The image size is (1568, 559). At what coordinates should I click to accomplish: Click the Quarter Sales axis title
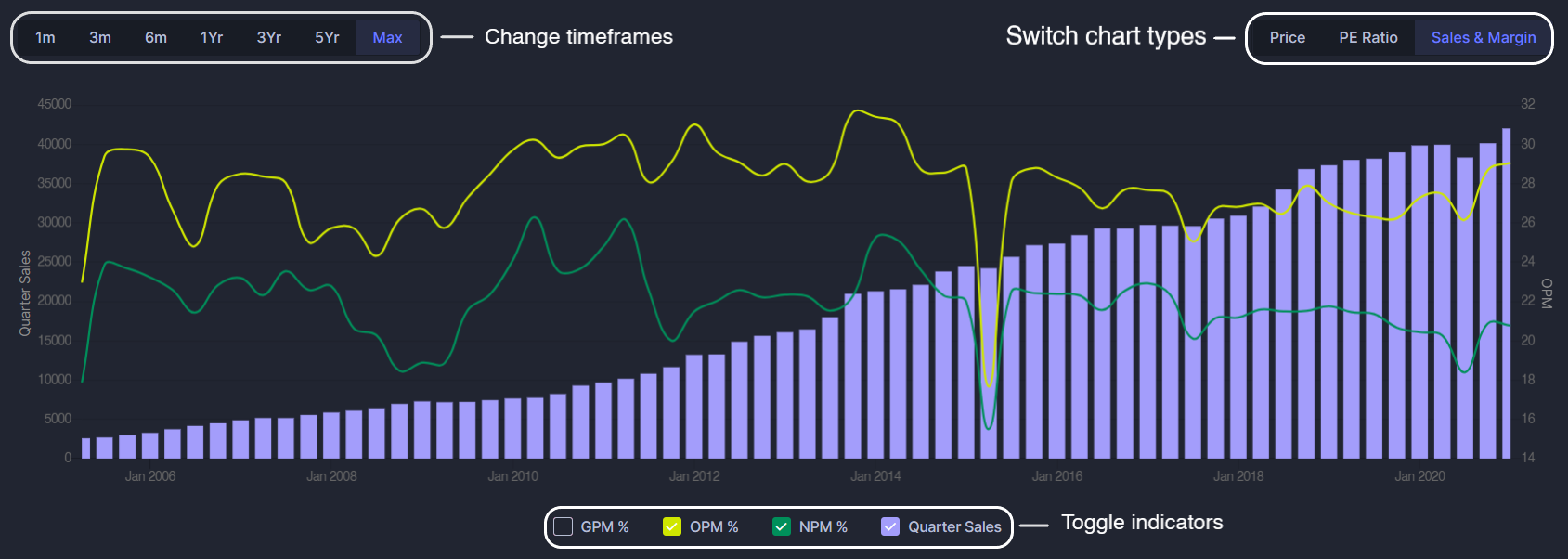pyautogui.click(x=25, y=293)
